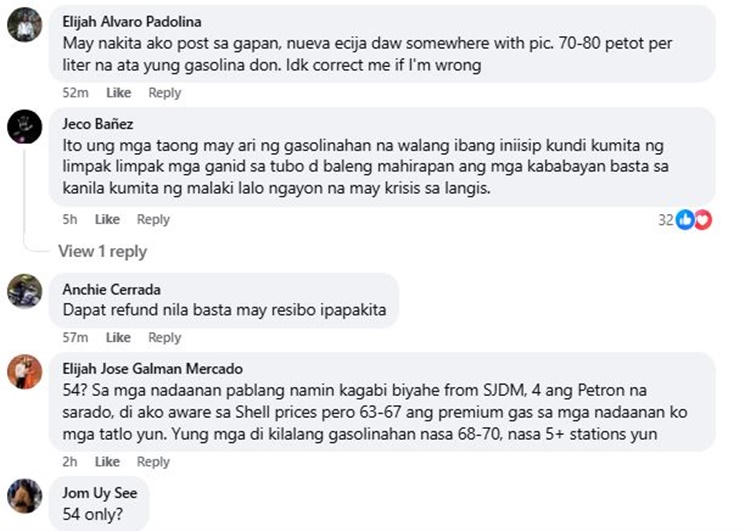Image resolution: width=750 pixels, height=531 pixels.
Task: Click Elijah Jose Galman Mercado's avatar
Action: [24, 372]
